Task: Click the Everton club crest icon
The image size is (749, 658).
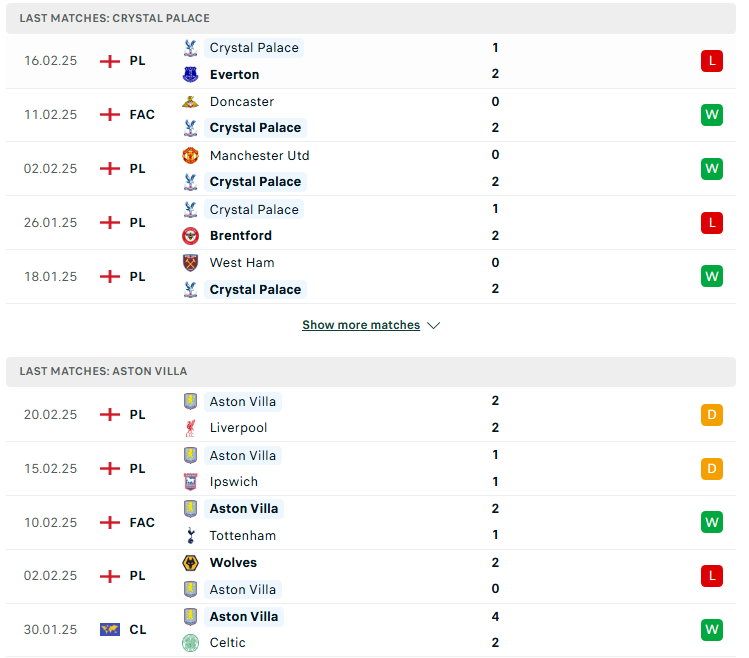Action: [x=190, y=74]
